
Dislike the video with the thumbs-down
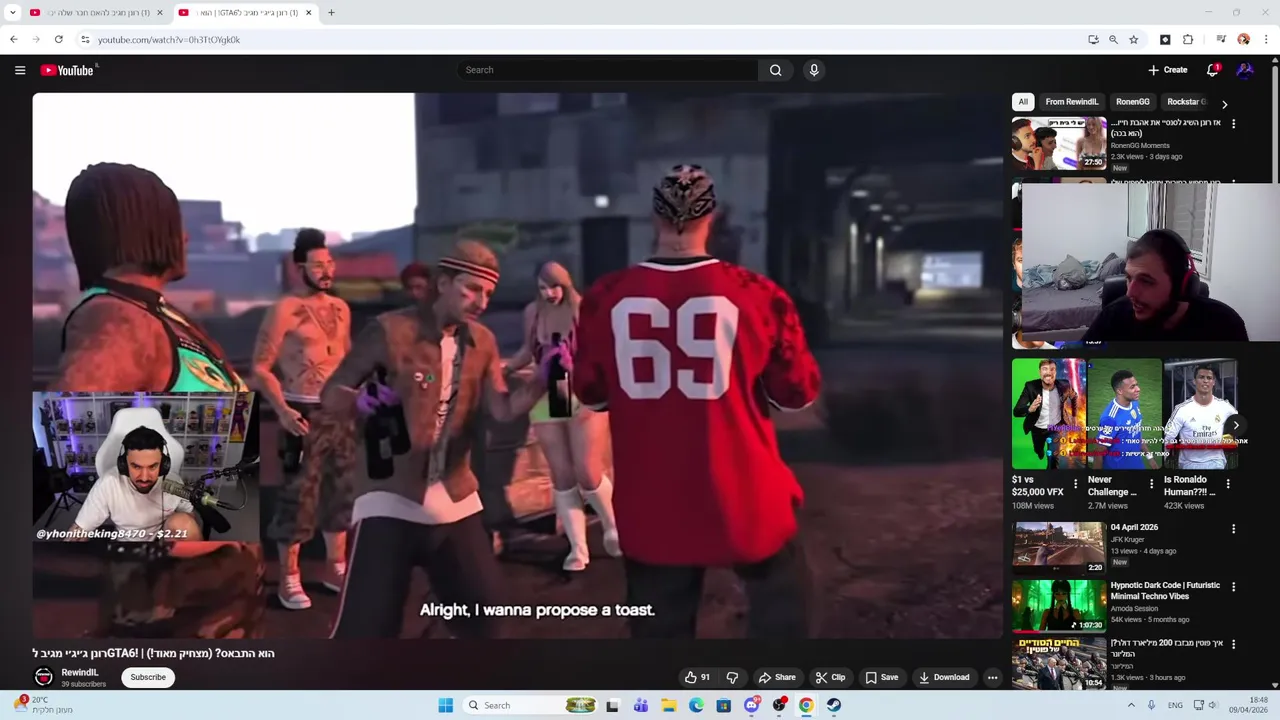732,677
